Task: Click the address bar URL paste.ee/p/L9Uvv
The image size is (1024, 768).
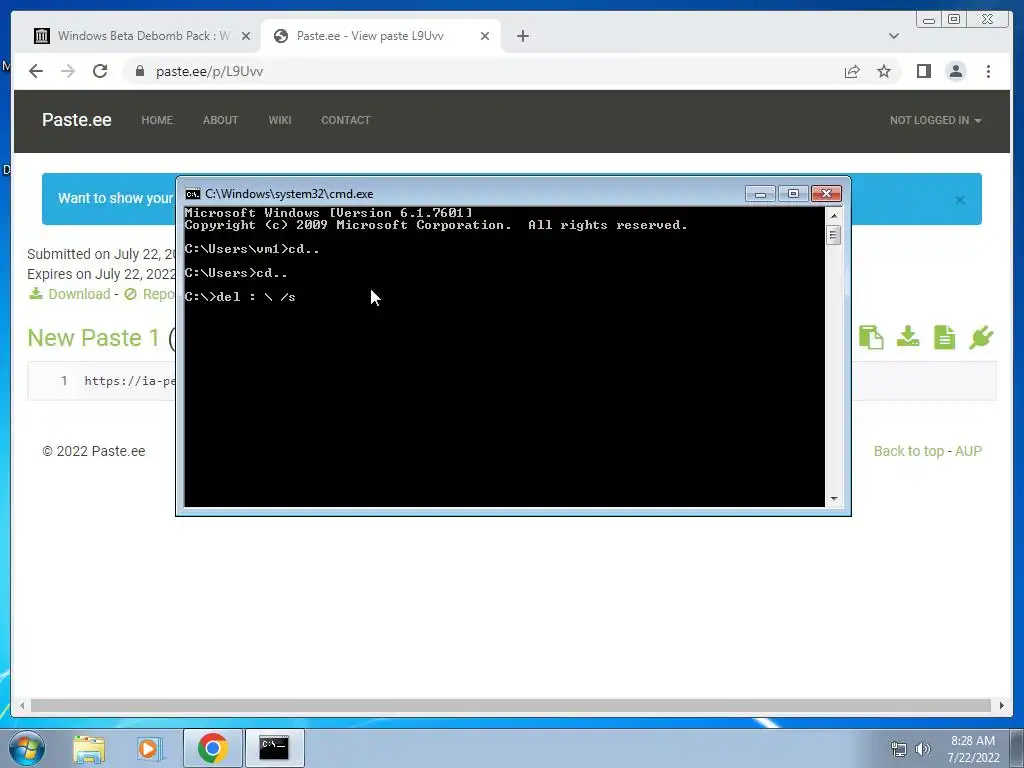Action: click(209, 71)
